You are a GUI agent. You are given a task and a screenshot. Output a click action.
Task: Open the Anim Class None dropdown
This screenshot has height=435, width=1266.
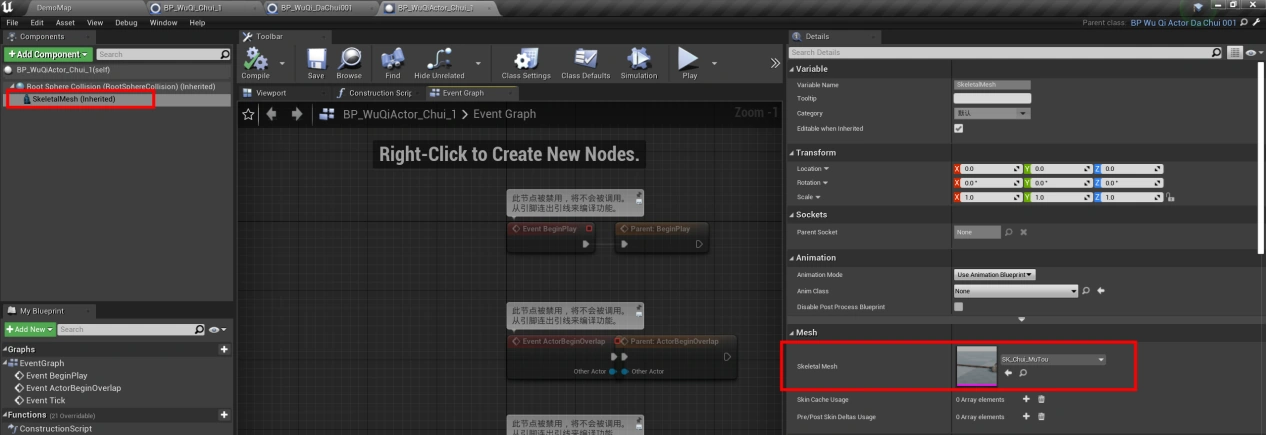click(1016, 290)
